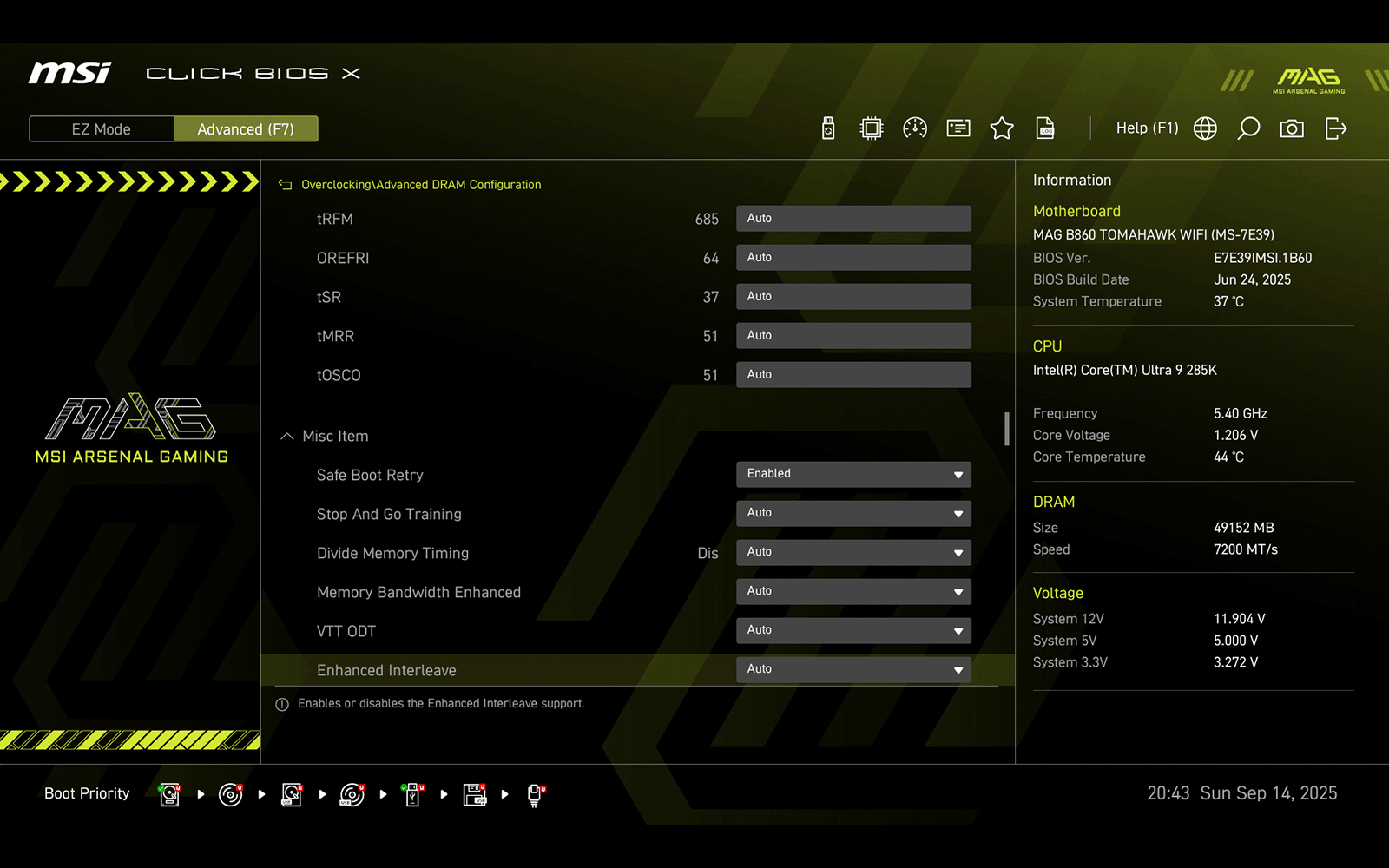Image resolution: width=1389 pixels, height=868 pixels.
Task: Click the tSR Auto input field
Action: (853, 296)
